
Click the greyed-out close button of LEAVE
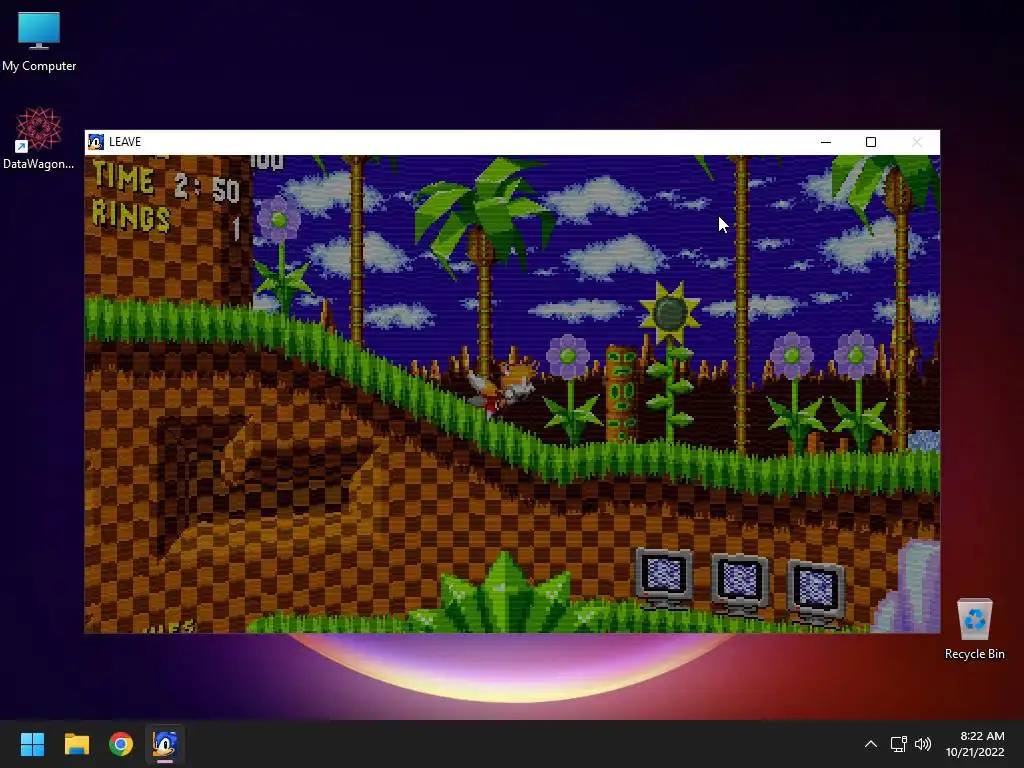[916, 142]
